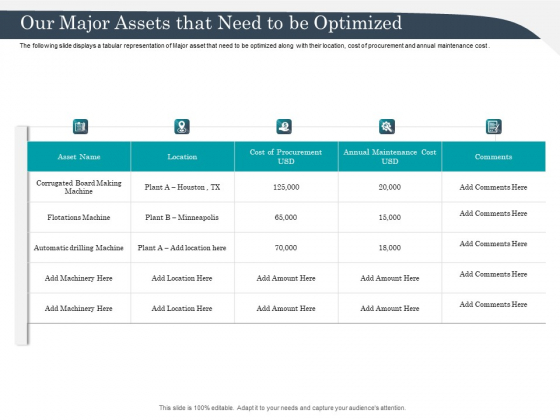Click the Corrugated Board Making Machine cell

[79, 187]
